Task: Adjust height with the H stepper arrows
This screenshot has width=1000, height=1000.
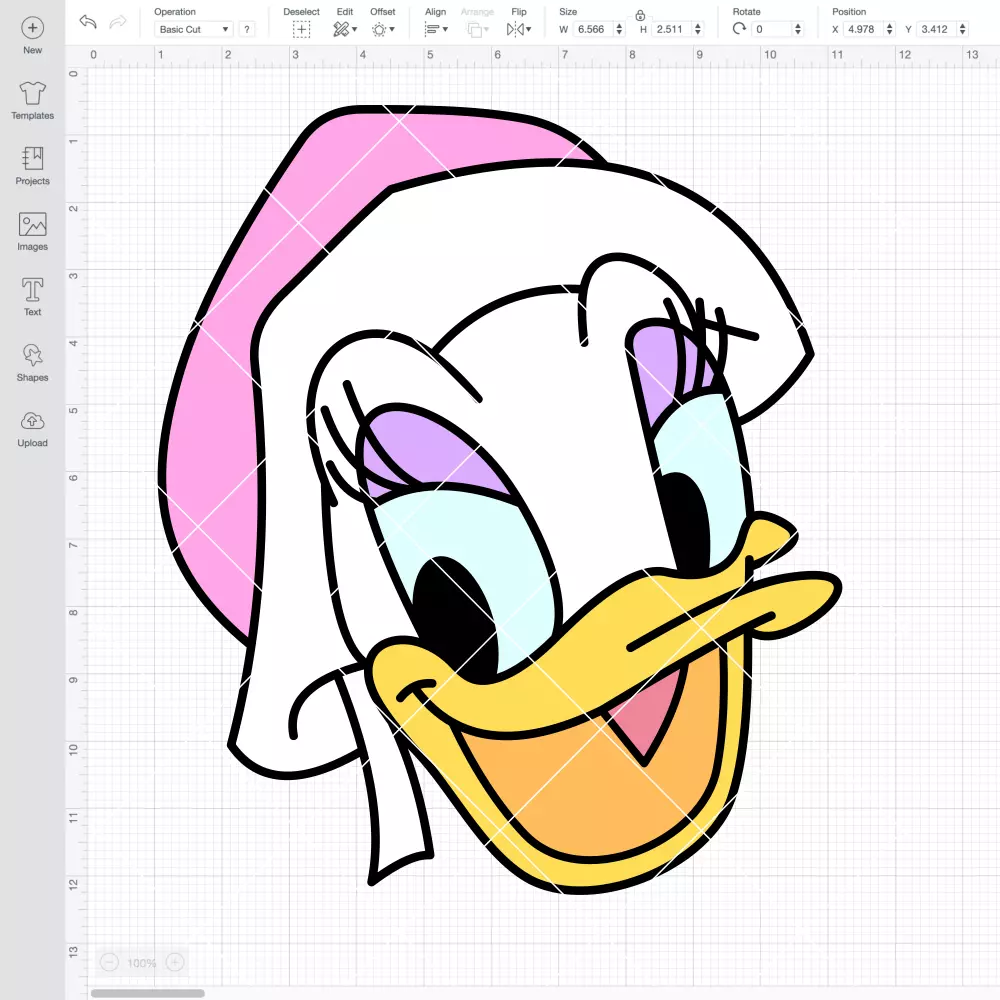Action: pos(698,29)
